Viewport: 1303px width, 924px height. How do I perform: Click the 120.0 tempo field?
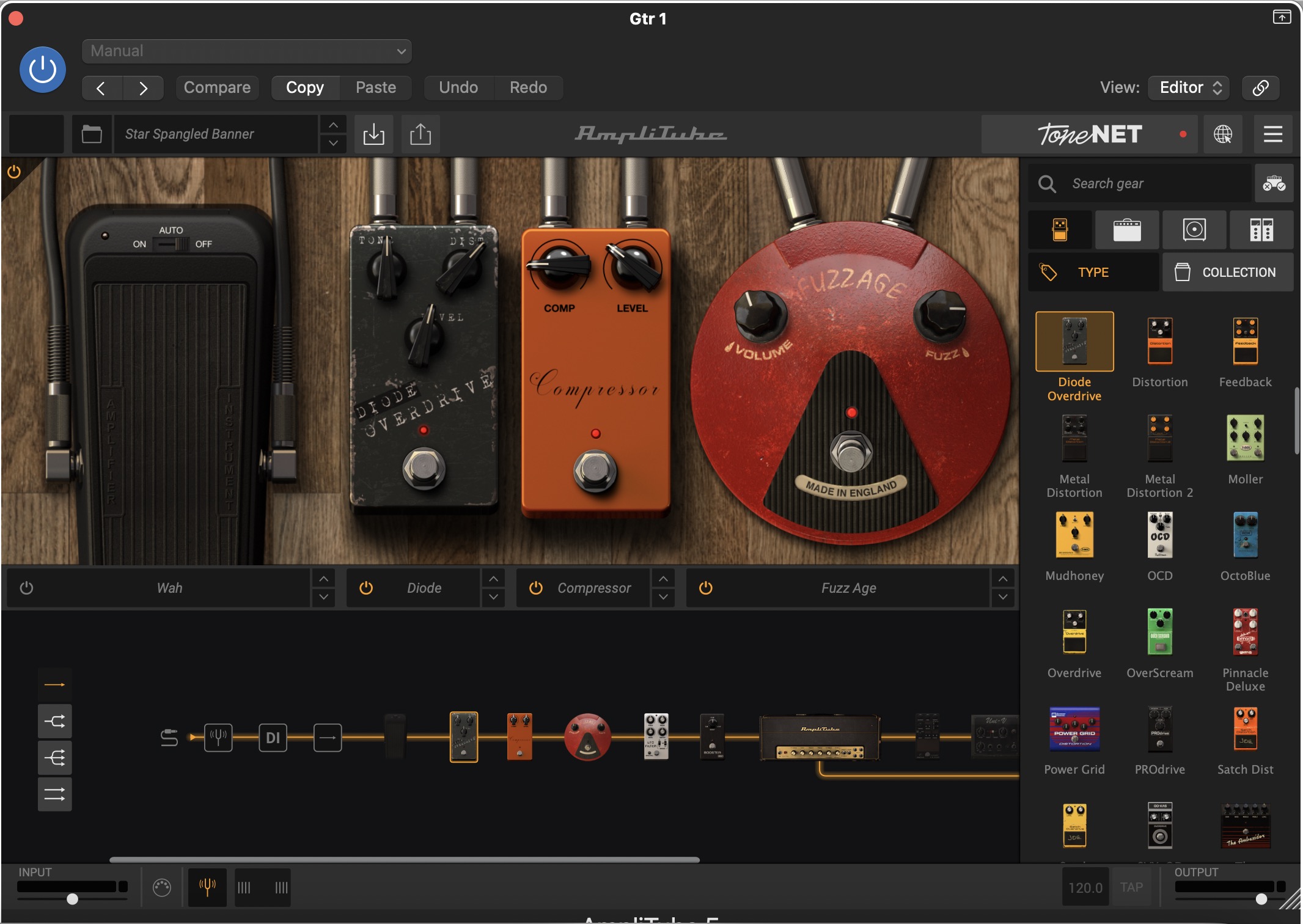1085,887
